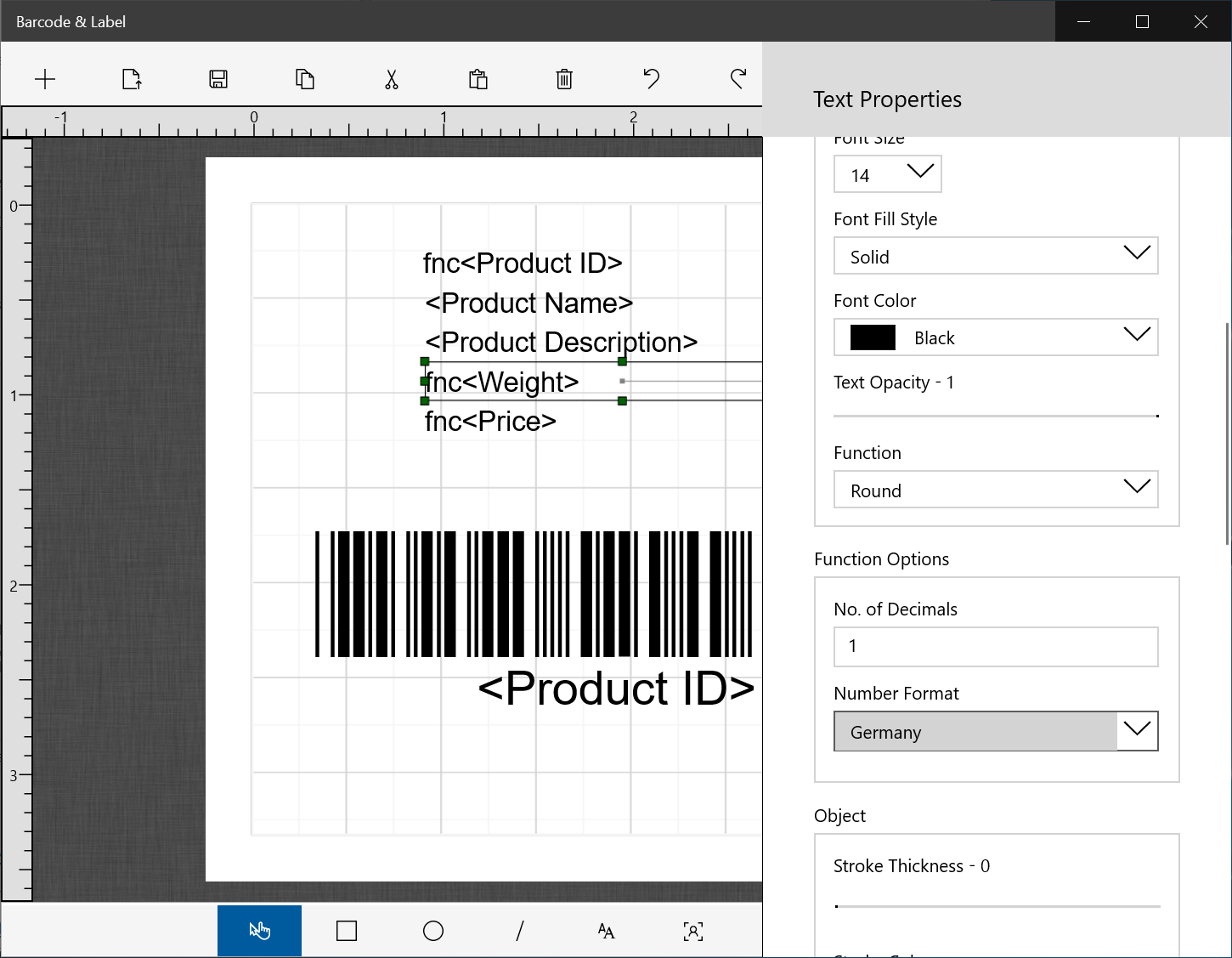Screen dimensions: 1232x958
Task: Save the label with the floppy disk icon
Action: pyautogui.click(x=218, y=80)
